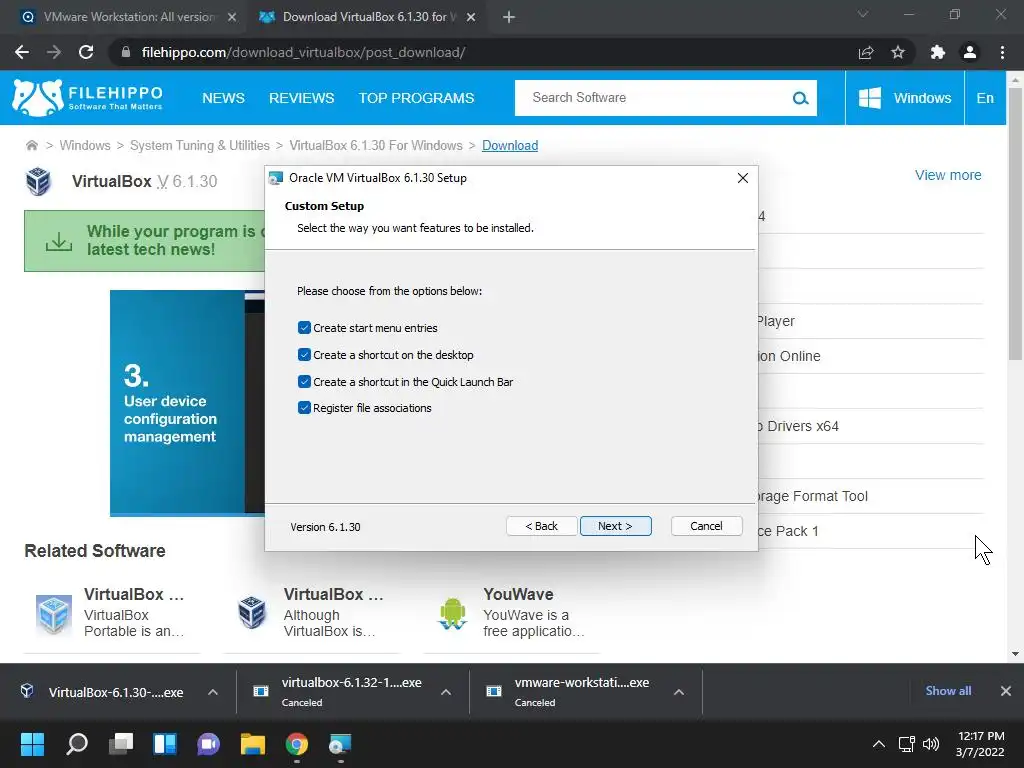Toggle Create start menu entries checkbox
1024x768 pixels.
304,328
